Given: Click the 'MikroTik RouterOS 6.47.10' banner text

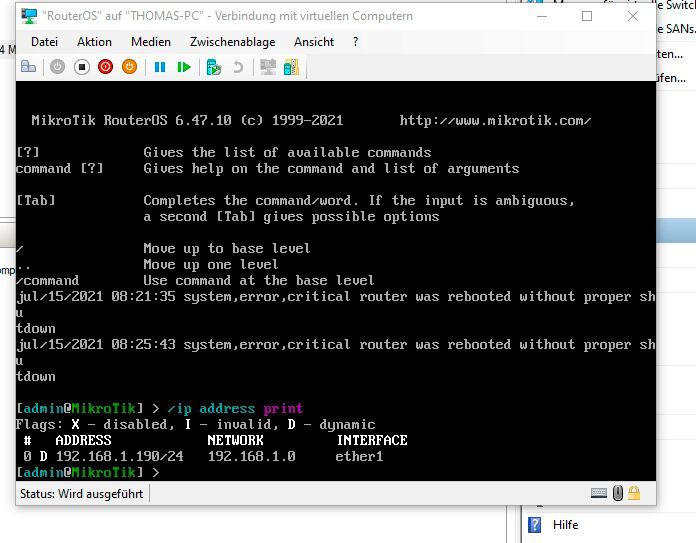Looking at the screenshot, I should pyautogui.click(x=131, y=120).
